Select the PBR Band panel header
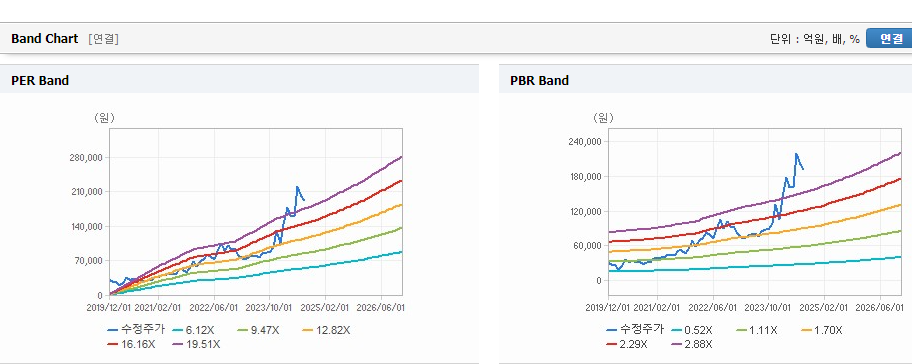 tap(706, 80)
